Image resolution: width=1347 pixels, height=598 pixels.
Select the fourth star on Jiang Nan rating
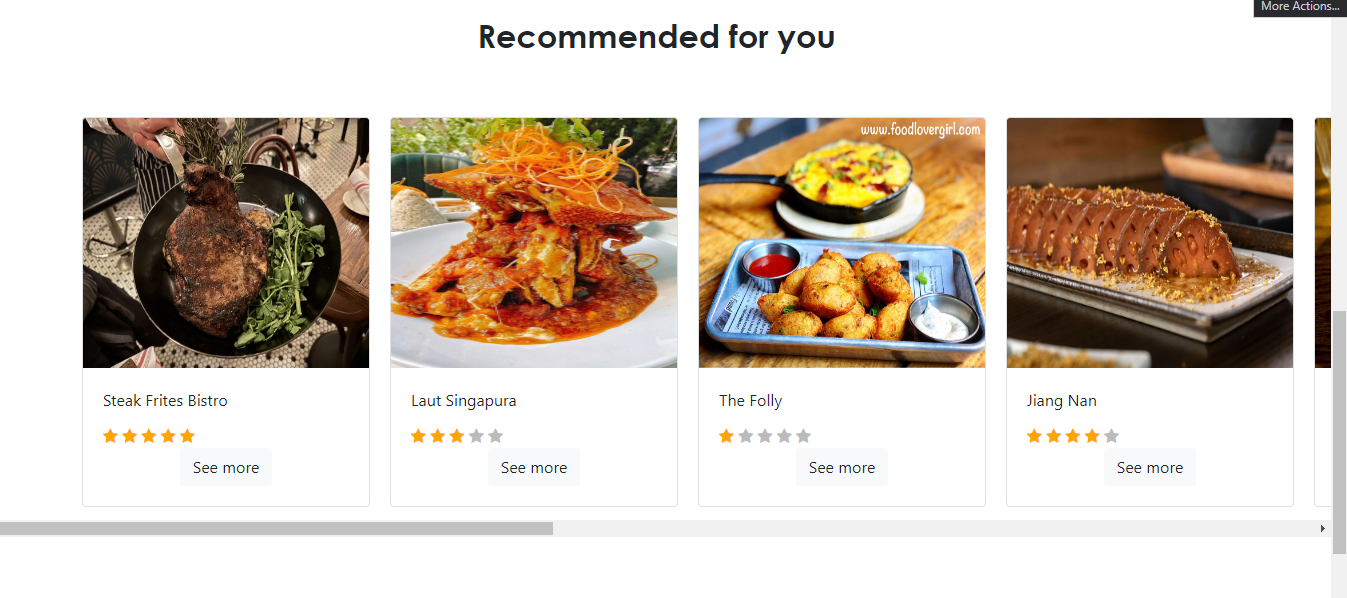(1091, 435)
